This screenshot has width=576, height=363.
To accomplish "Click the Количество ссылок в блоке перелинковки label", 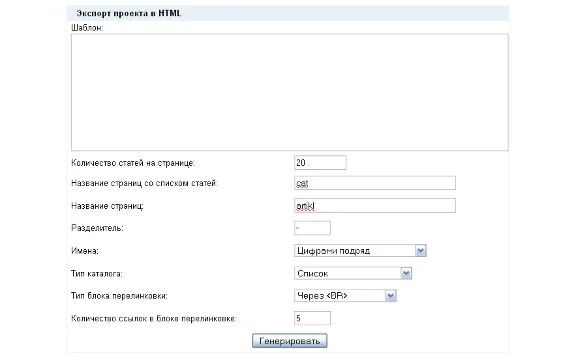I will click(x=154, y=319).
